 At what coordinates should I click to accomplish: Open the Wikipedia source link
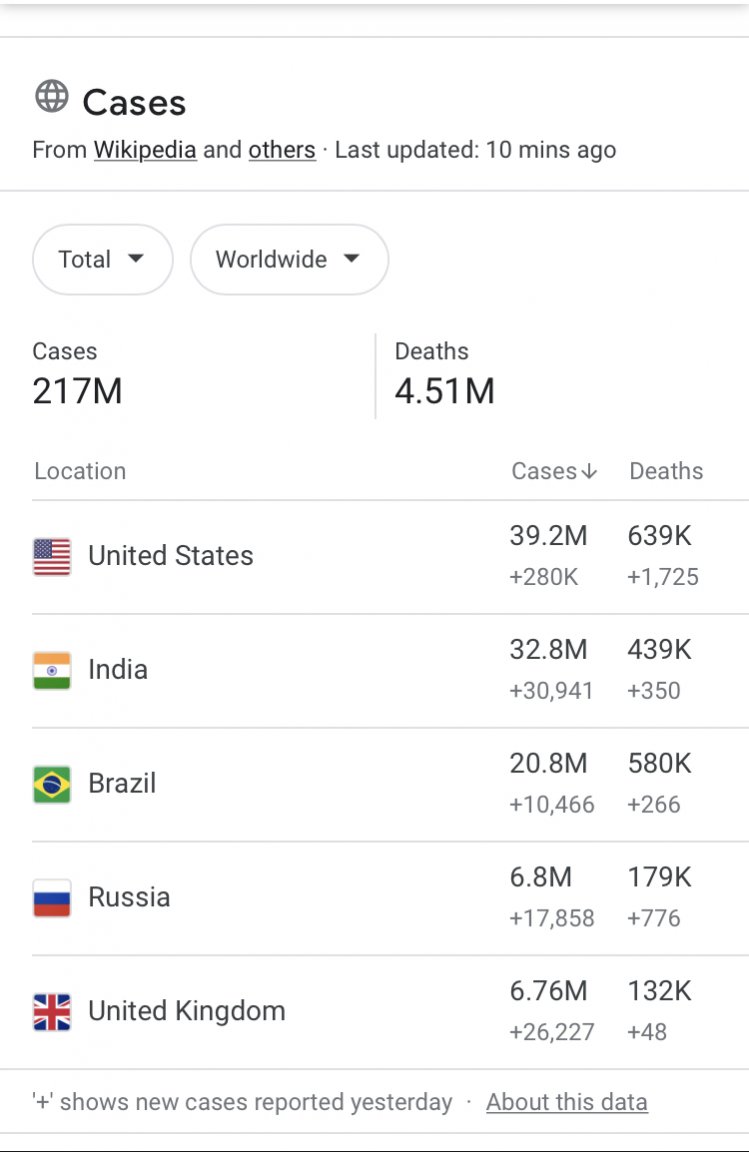pyautogui.click(x=145, y=151)
